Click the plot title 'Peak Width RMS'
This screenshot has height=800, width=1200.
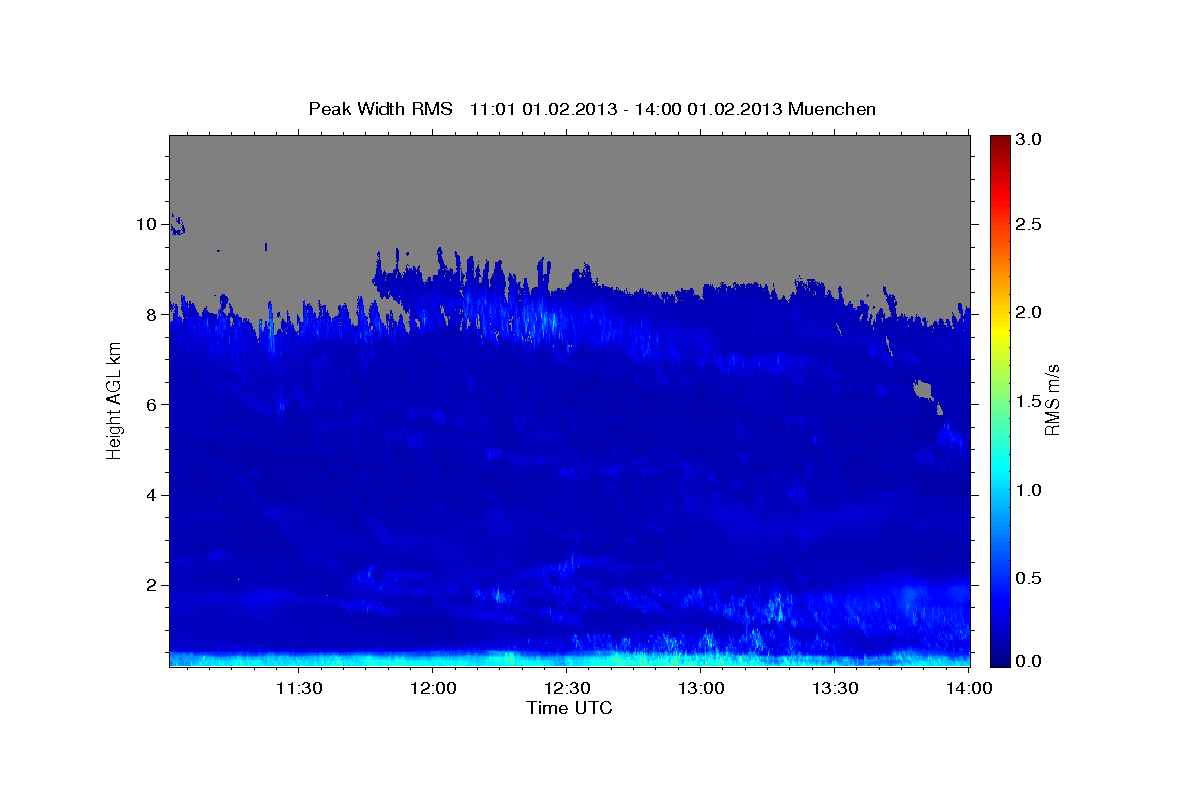coord(380,109)
